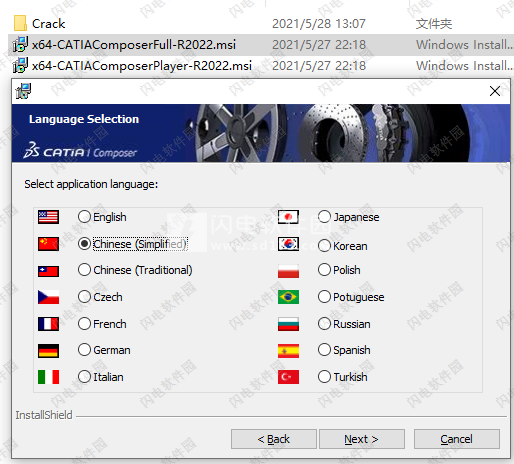Click the French flag icon
Viewport: 514px width, 464px height.
coord(48,324)
